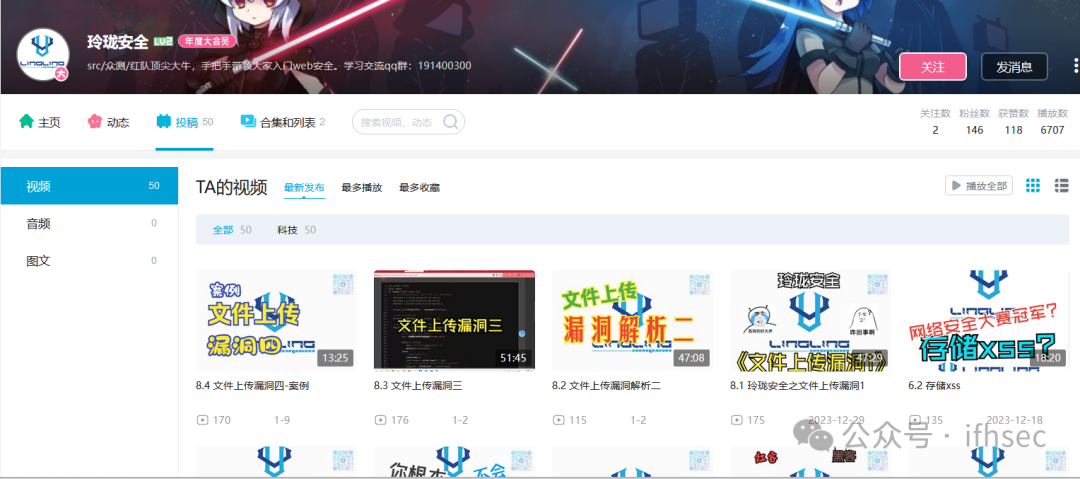The image size is (1080, 479).
Task: Click the TA的视频 heading
Action: click(231, 187)
